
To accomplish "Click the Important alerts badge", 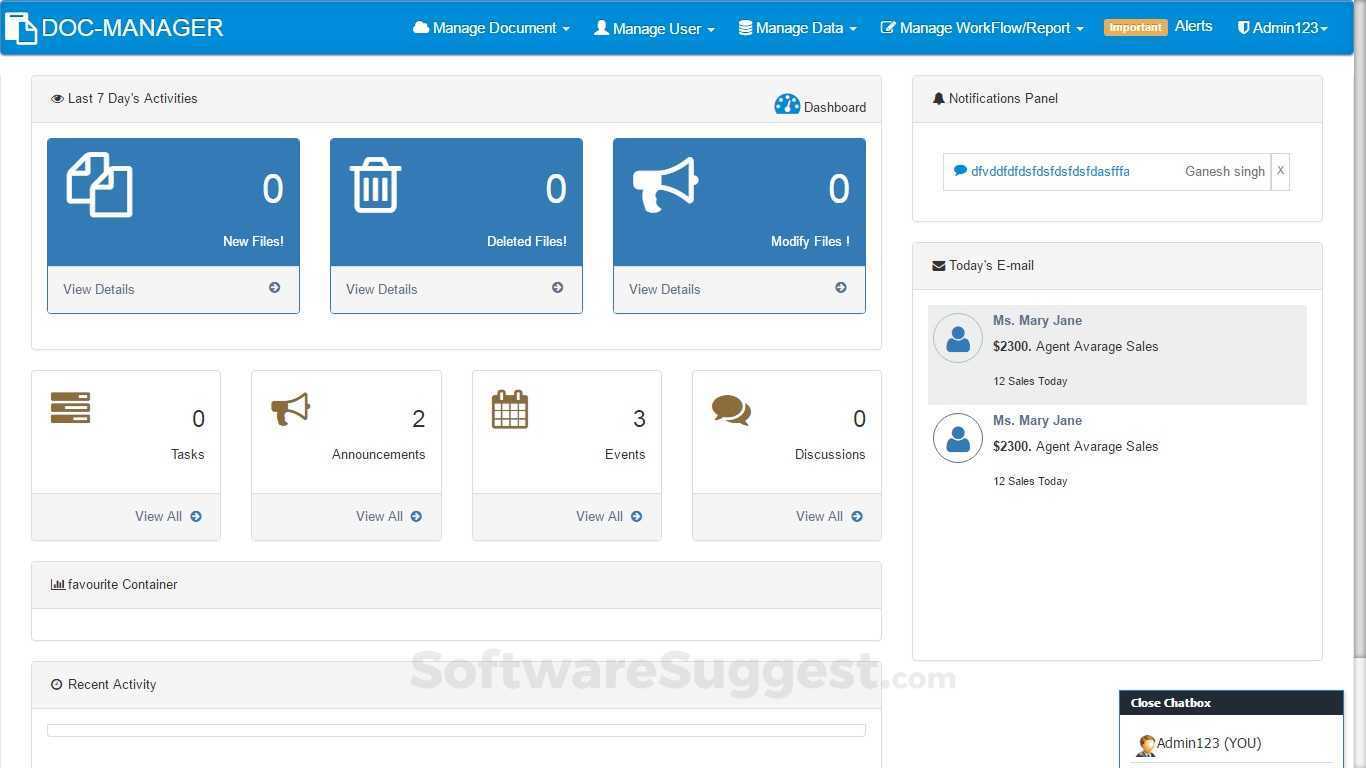I will [x=1135, y=27].
